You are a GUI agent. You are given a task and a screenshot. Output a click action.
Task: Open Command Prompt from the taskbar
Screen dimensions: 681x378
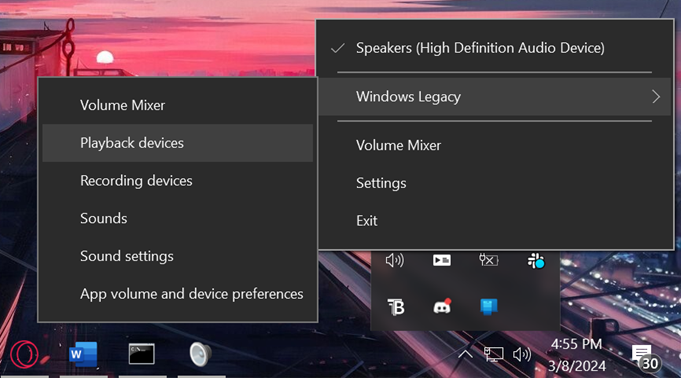[142, 354]
